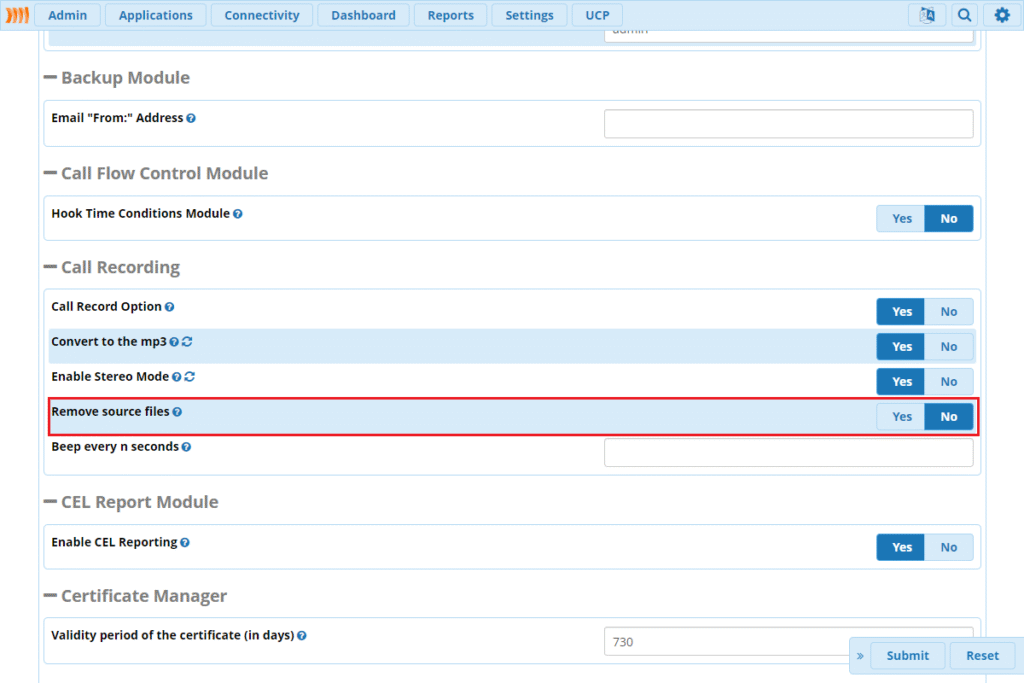1024x683 pixels.
Task: Open the Reports menu
Action: tap(450, 15)
